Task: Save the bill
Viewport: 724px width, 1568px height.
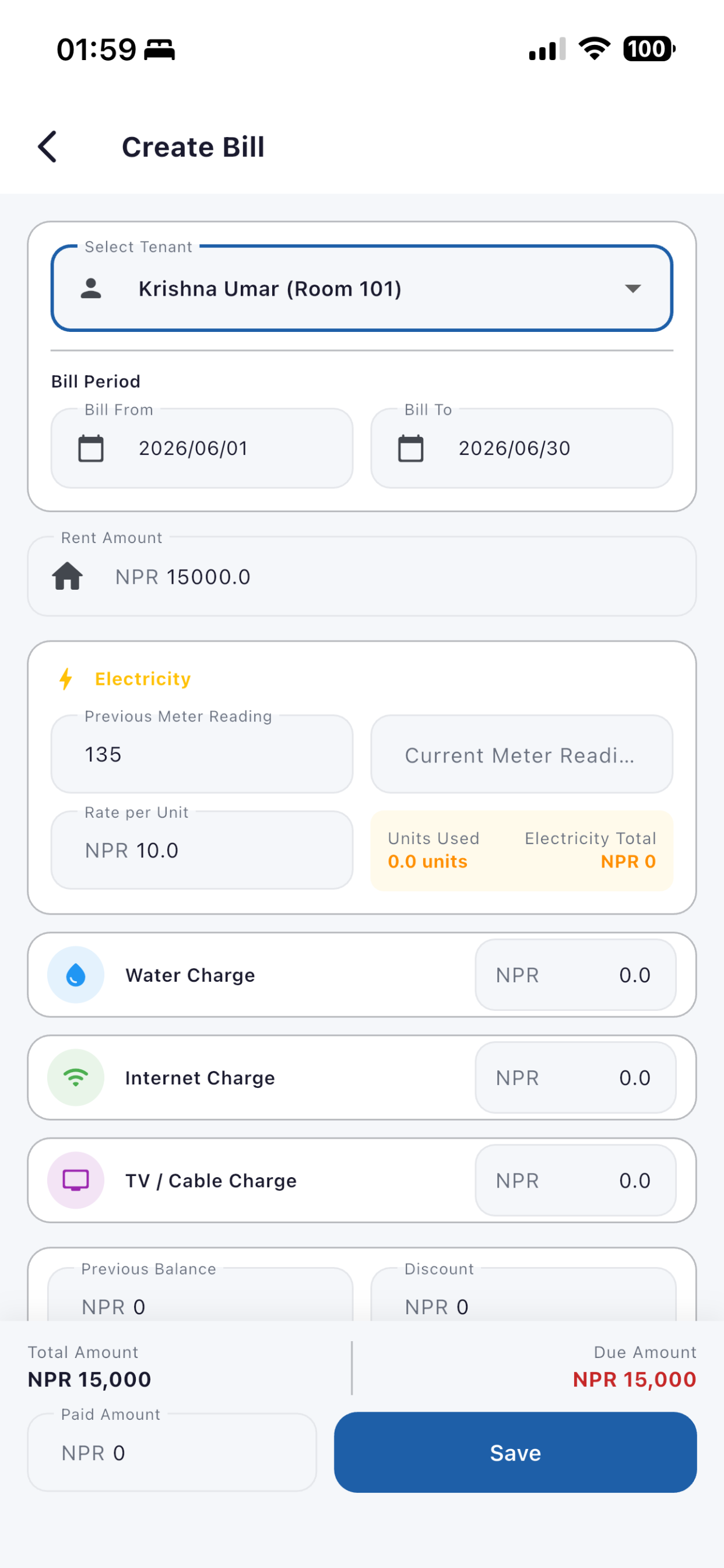Action: (x=515, y=1452)
